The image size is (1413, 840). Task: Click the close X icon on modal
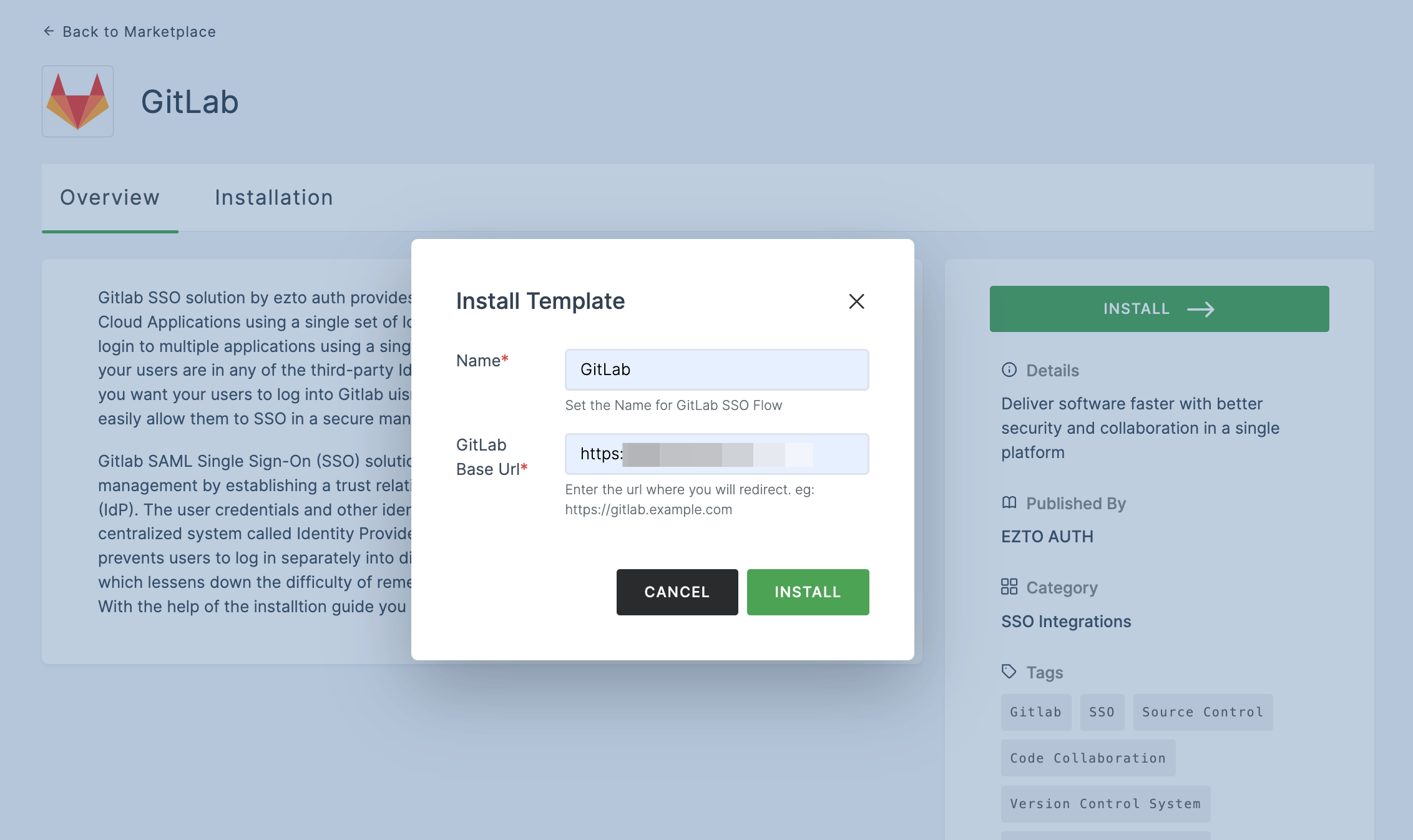[856, 300]
